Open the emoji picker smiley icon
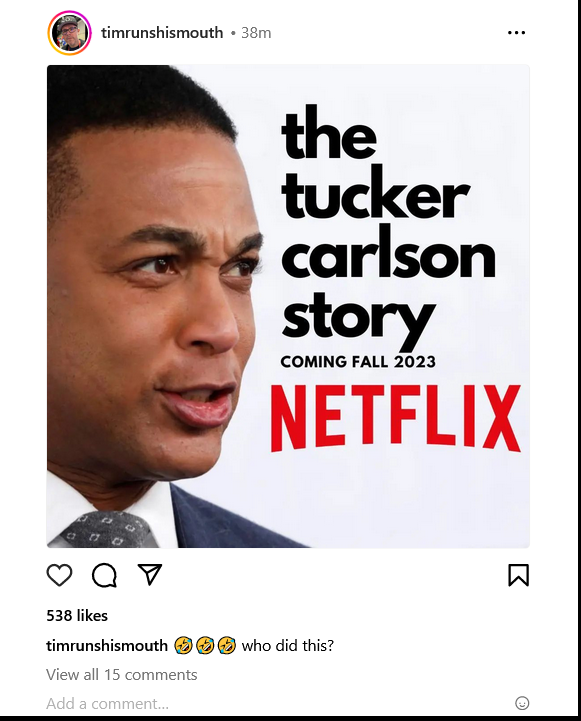The image size is (581, 721). (x=522, y=703)
